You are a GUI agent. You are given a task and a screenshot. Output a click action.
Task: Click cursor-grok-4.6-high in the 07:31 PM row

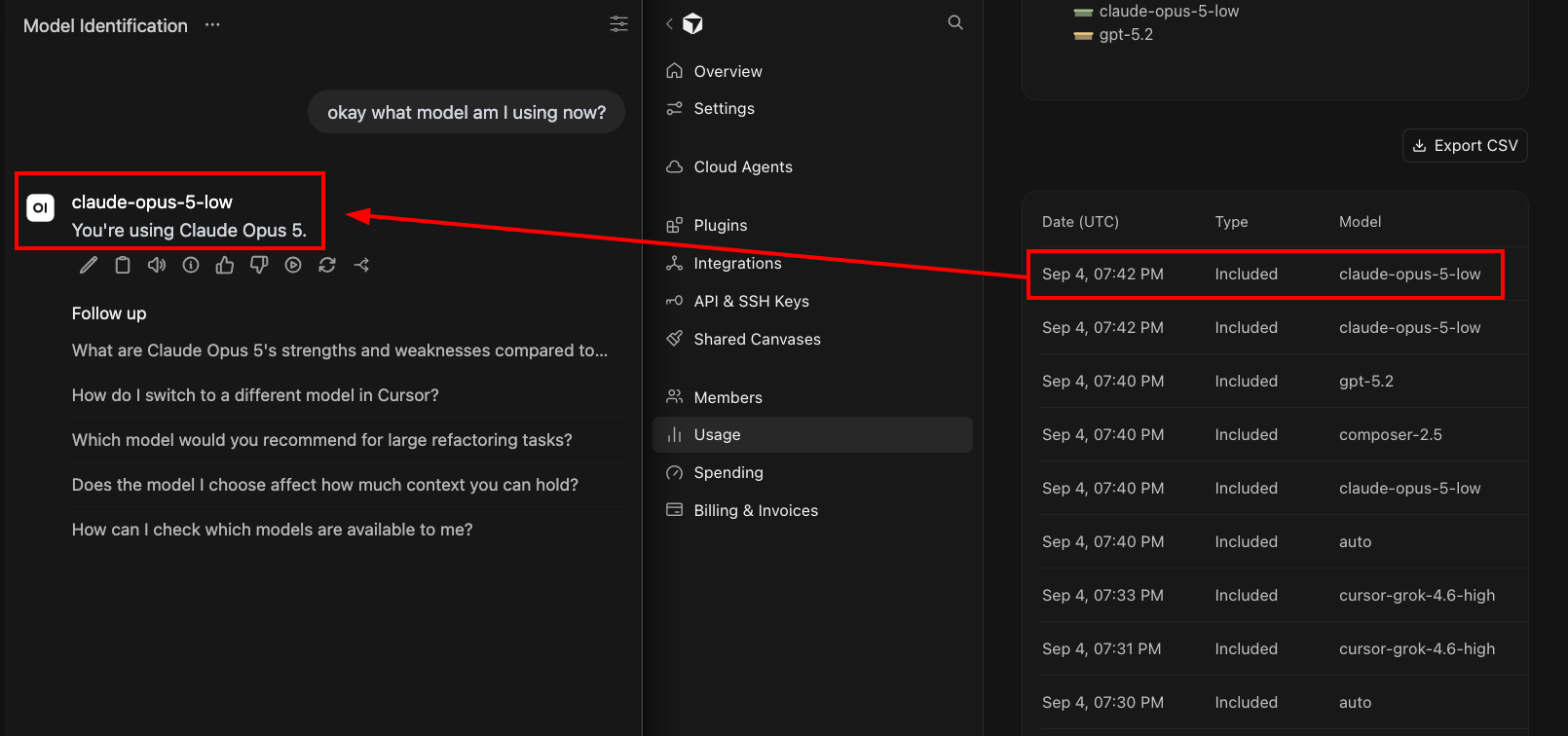coord(1417,648)
